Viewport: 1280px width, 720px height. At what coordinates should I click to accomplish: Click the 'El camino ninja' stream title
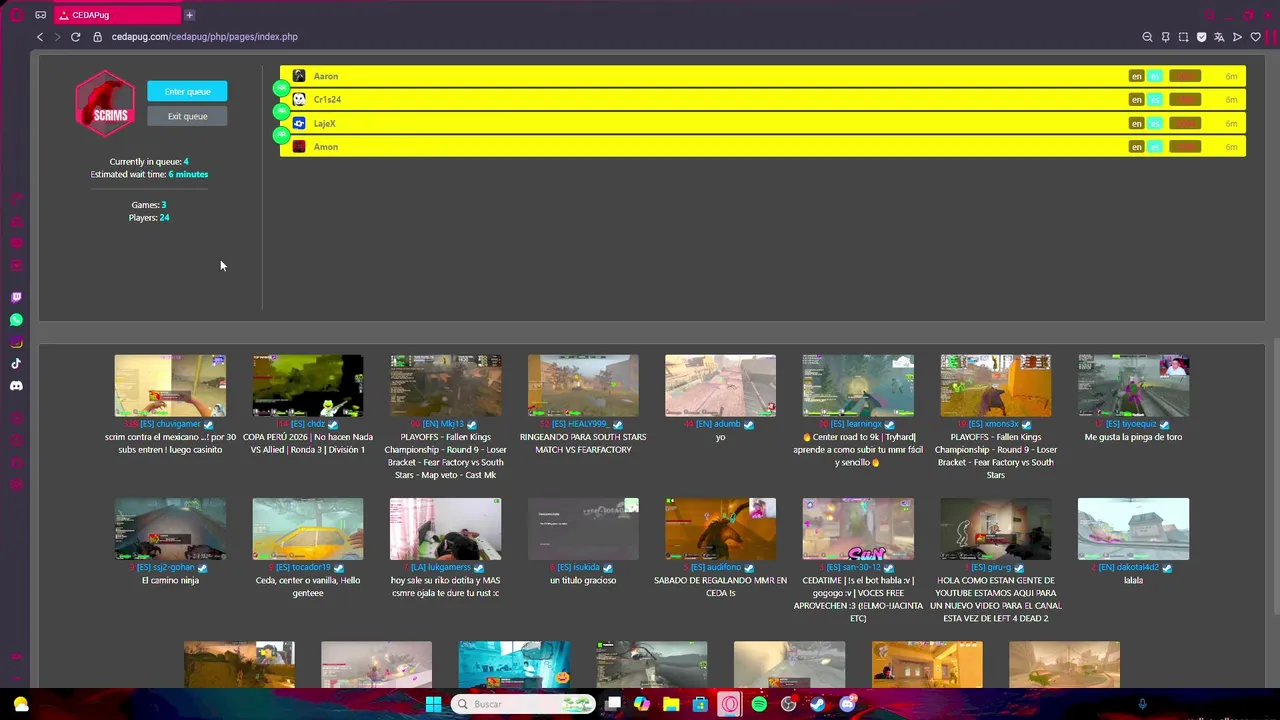(x=170, y=581)
